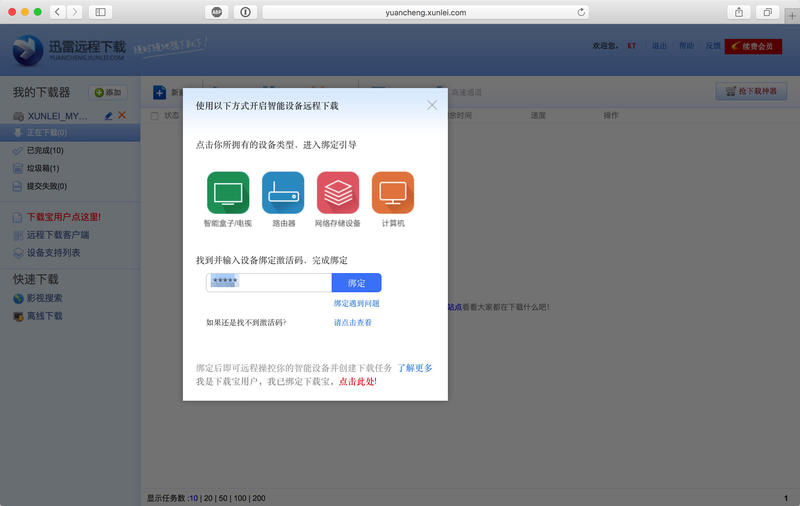Open the 请点击查看 link
The width and height of the screenshot is (800, 506).
[353, 322]
